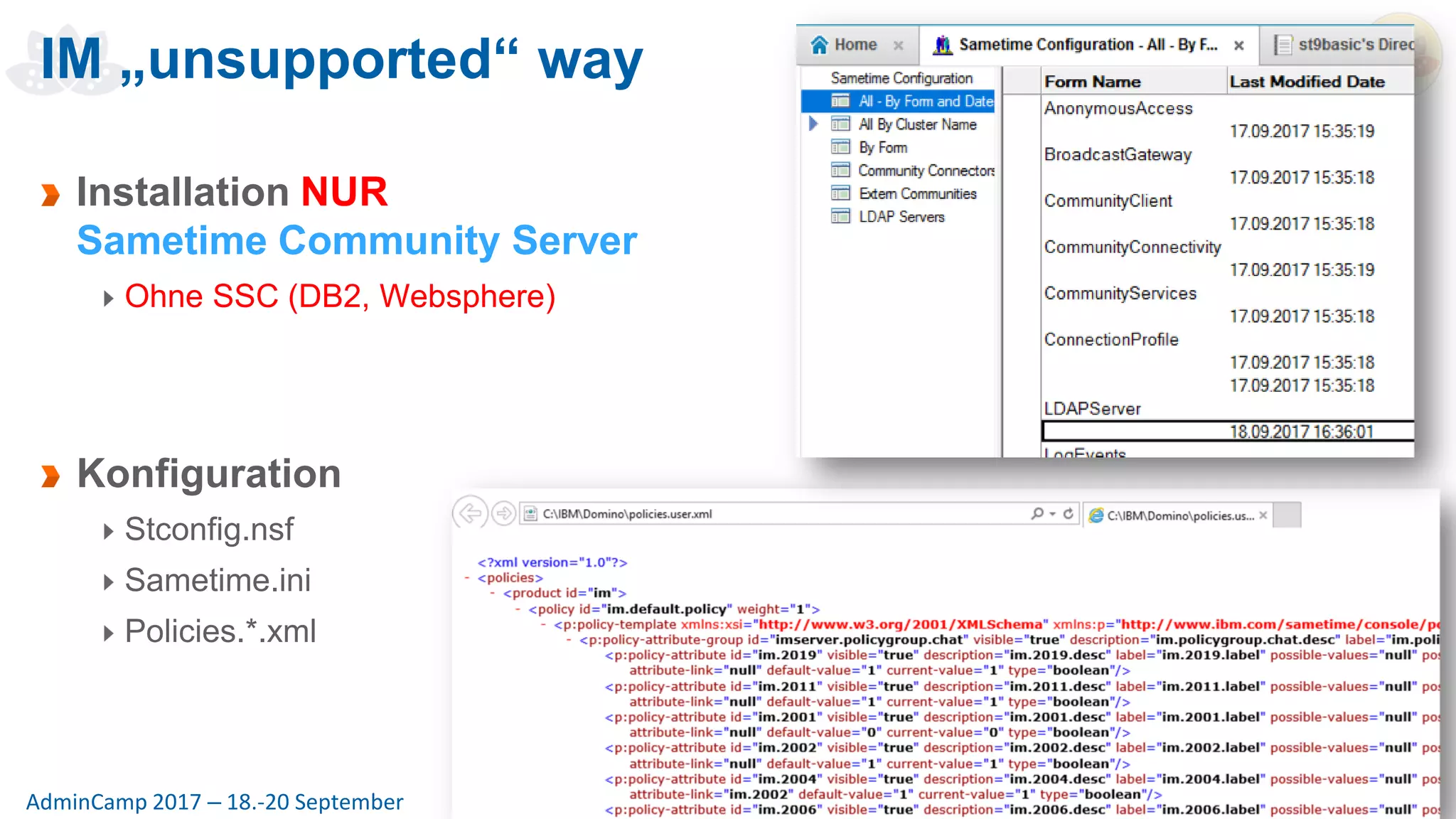Click the policy-attribute id "im.2011" line

[x=1022, y=687]
